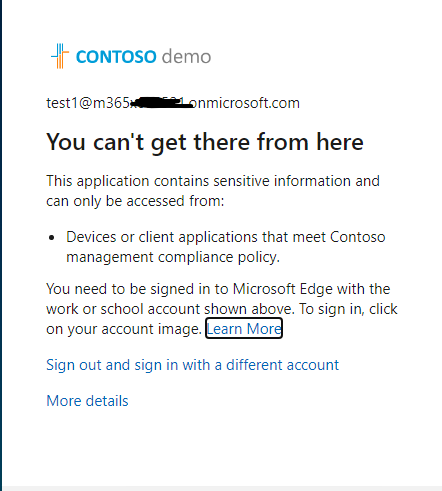The height and width of the screenshot is (491, 442).
Task: Click the "on your account image." text
Action: pos(124,329)
